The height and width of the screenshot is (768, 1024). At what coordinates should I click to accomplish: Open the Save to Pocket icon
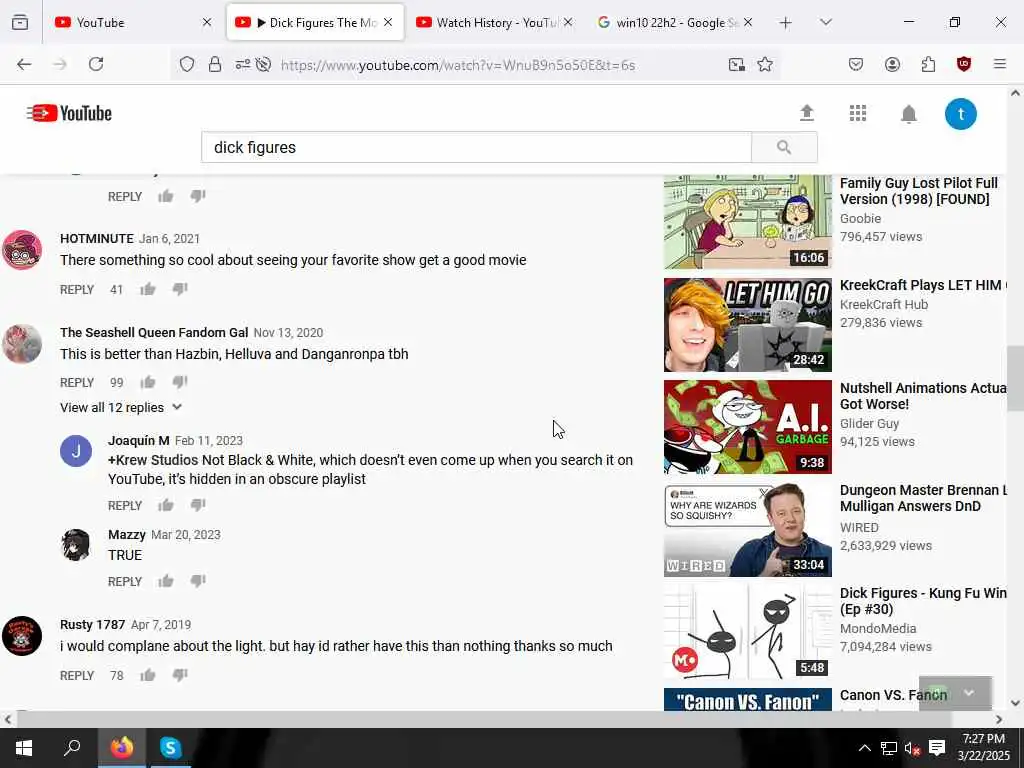(x=856, y=64)
